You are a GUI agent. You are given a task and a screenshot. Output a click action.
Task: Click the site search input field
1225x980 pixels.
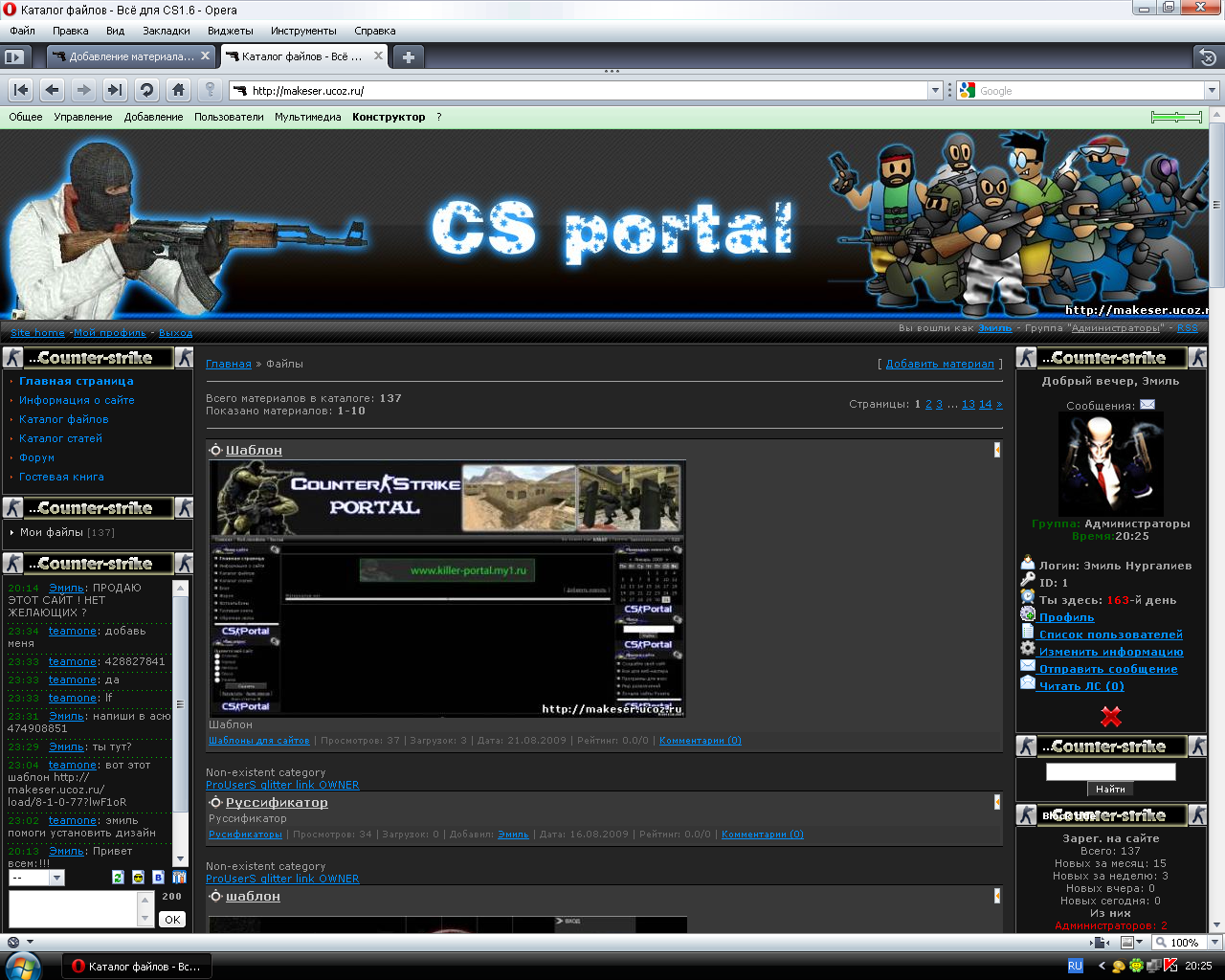click(1110, 771)
